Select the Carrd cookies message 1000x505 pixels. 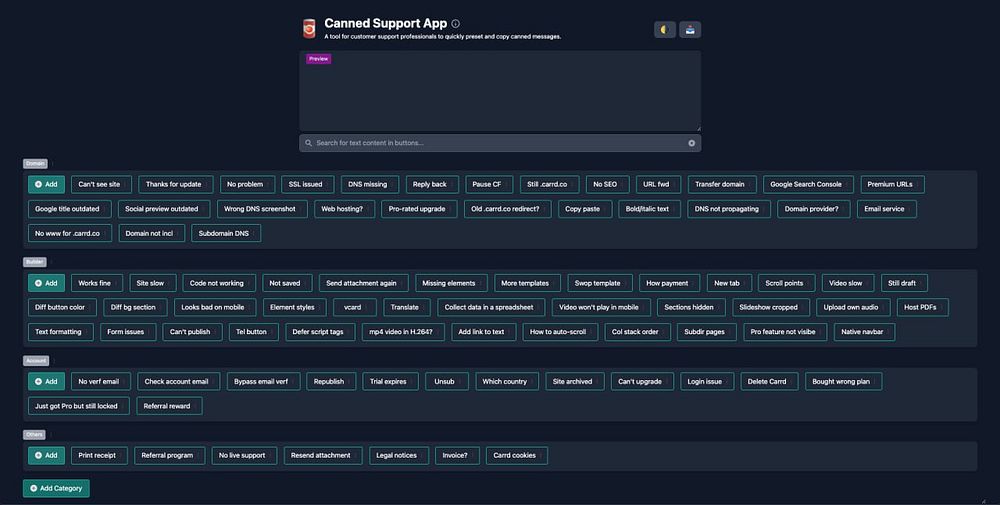[517, 455]
